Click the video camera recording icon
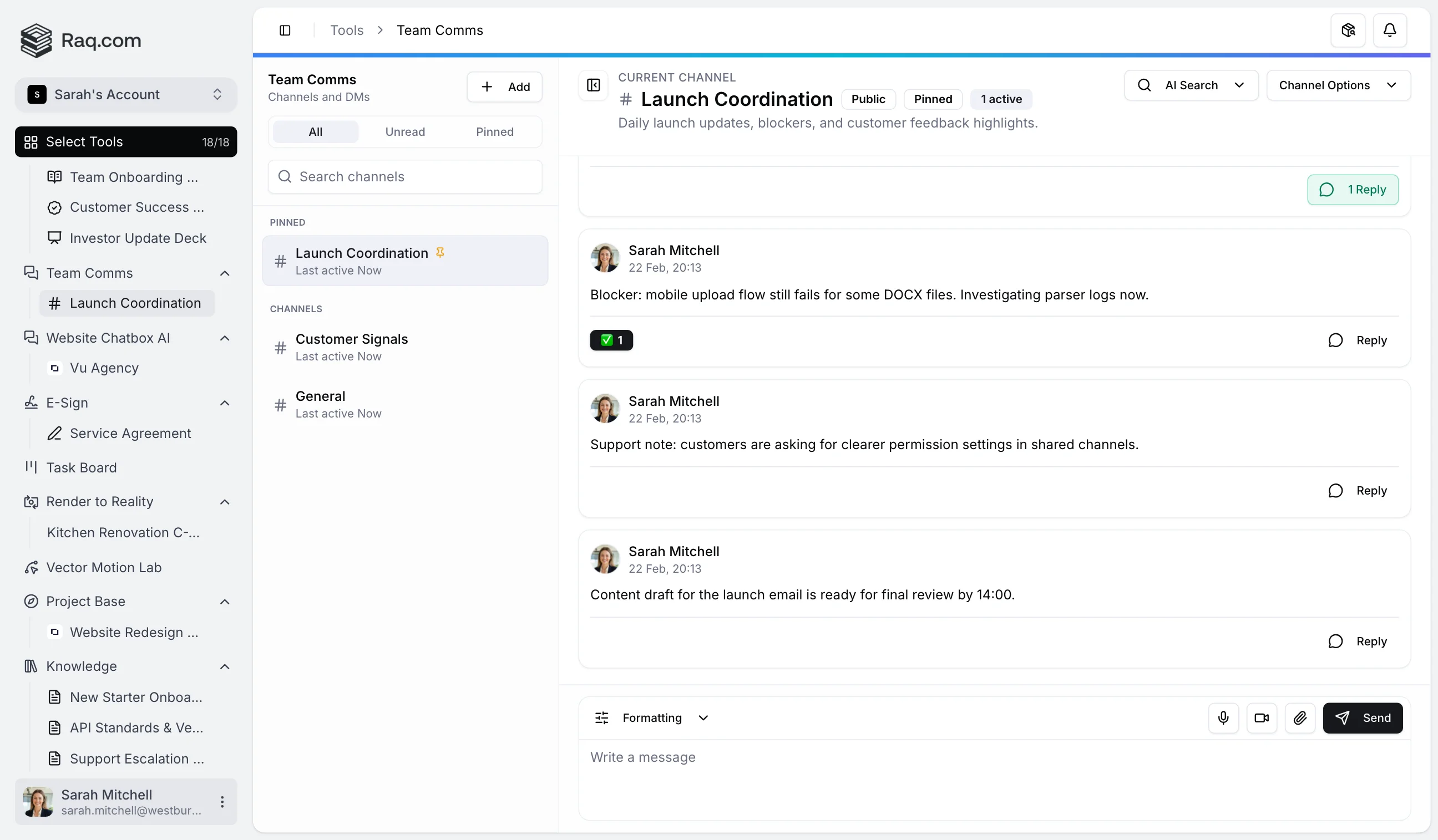 [x=1261, y=717]
